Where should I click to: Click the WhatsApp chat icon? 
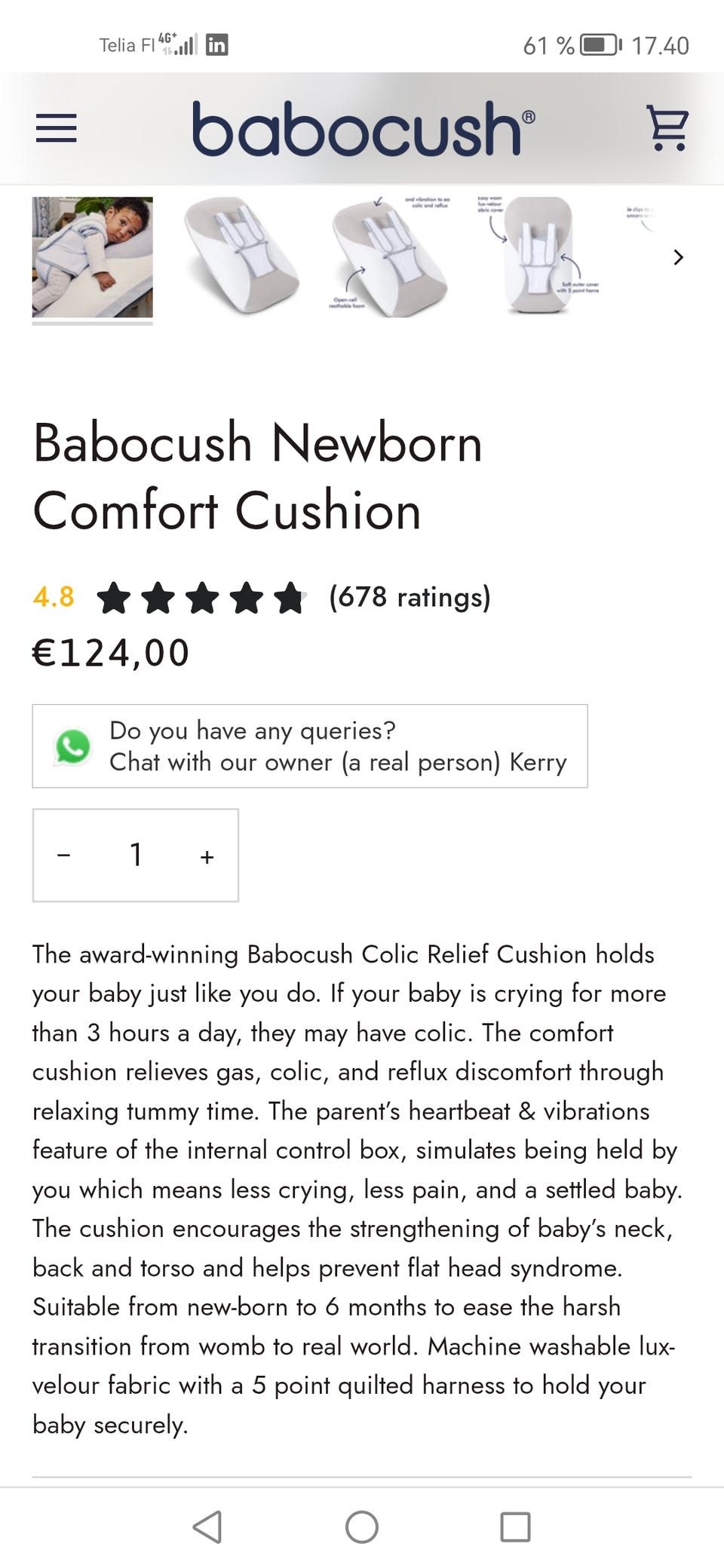click(73, 746)
